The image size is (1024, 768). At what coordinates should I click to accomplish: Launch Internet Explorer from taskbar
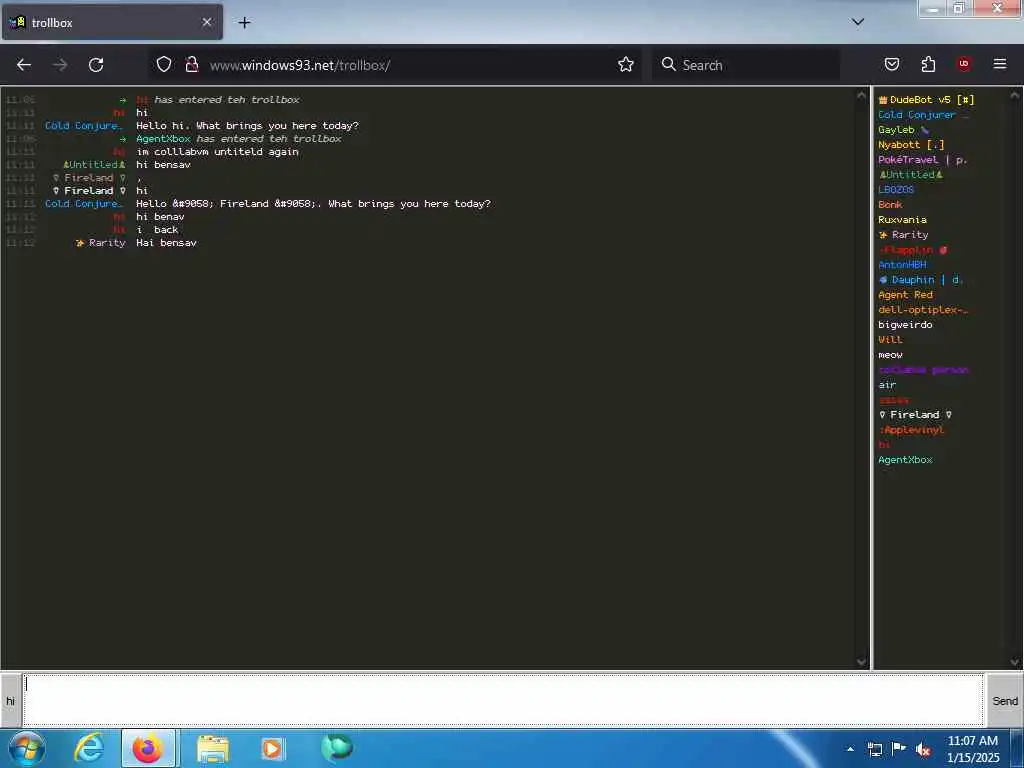click(x=89, y=748)
